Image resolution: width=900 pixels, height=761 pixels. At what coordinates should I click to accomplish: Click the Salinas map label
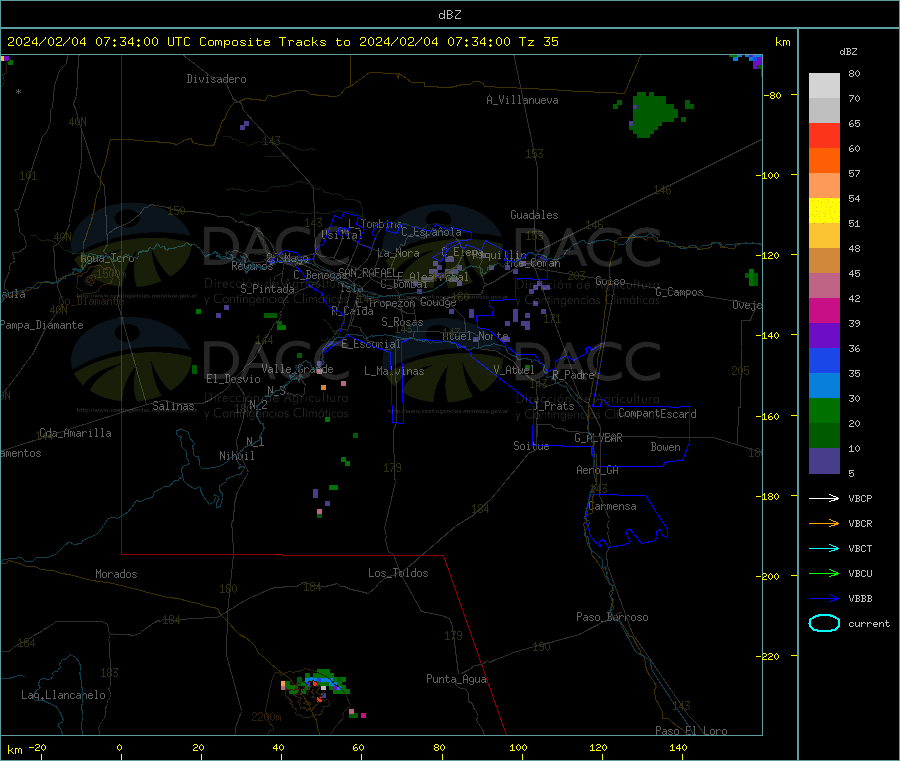173,406
